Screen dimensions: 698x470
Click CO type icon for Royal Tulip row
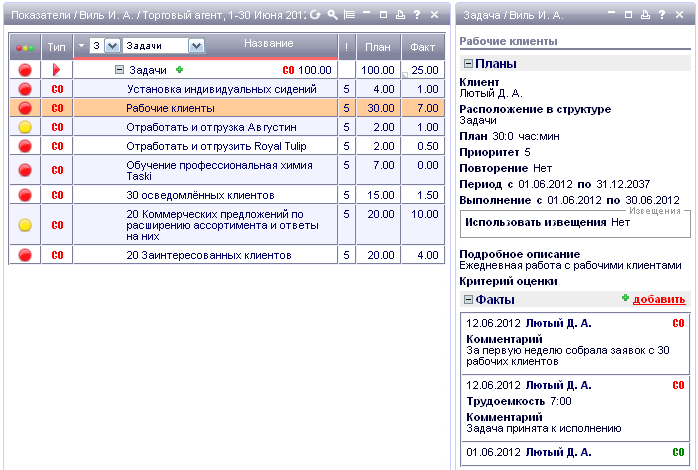coord(57,146)
